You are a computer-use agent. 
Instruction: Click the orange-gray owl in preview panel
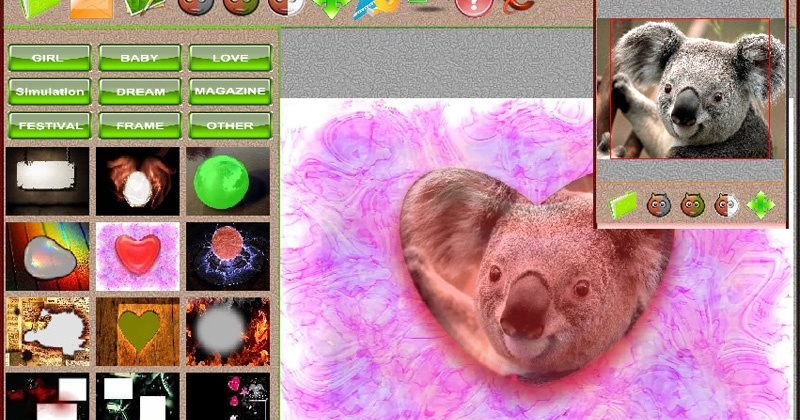click(x=659, y=205)
